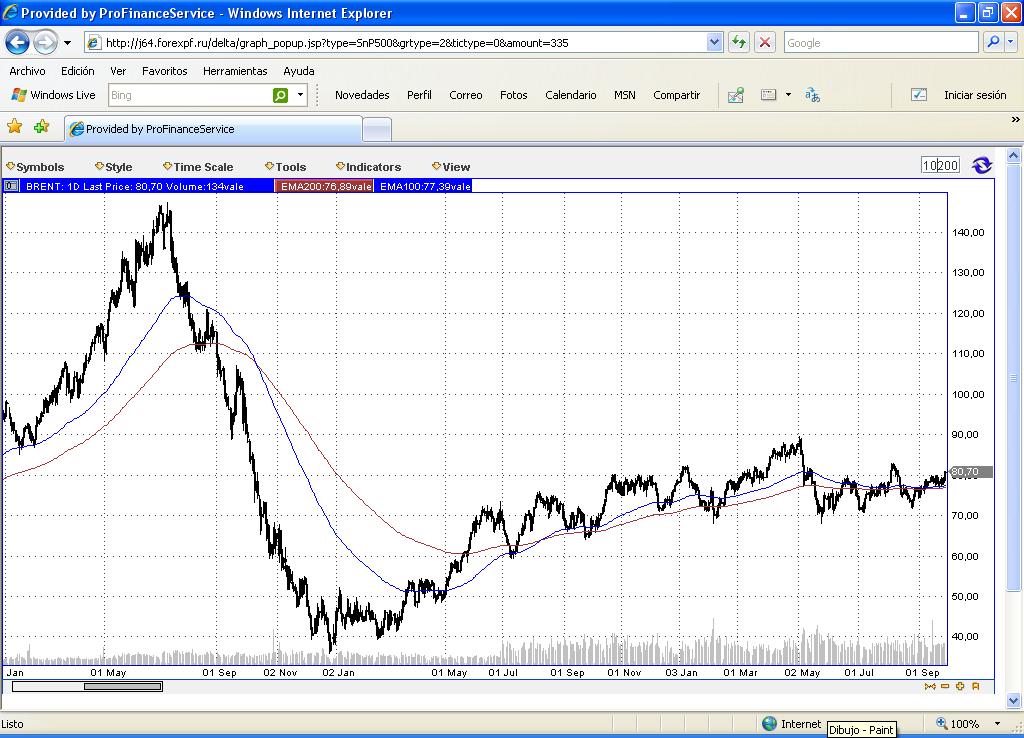This screenshot has height=738, width=1024.
Task: Open MSN in Windows Live toolbar
Action: pyautogui.click(x=624, y=95)
